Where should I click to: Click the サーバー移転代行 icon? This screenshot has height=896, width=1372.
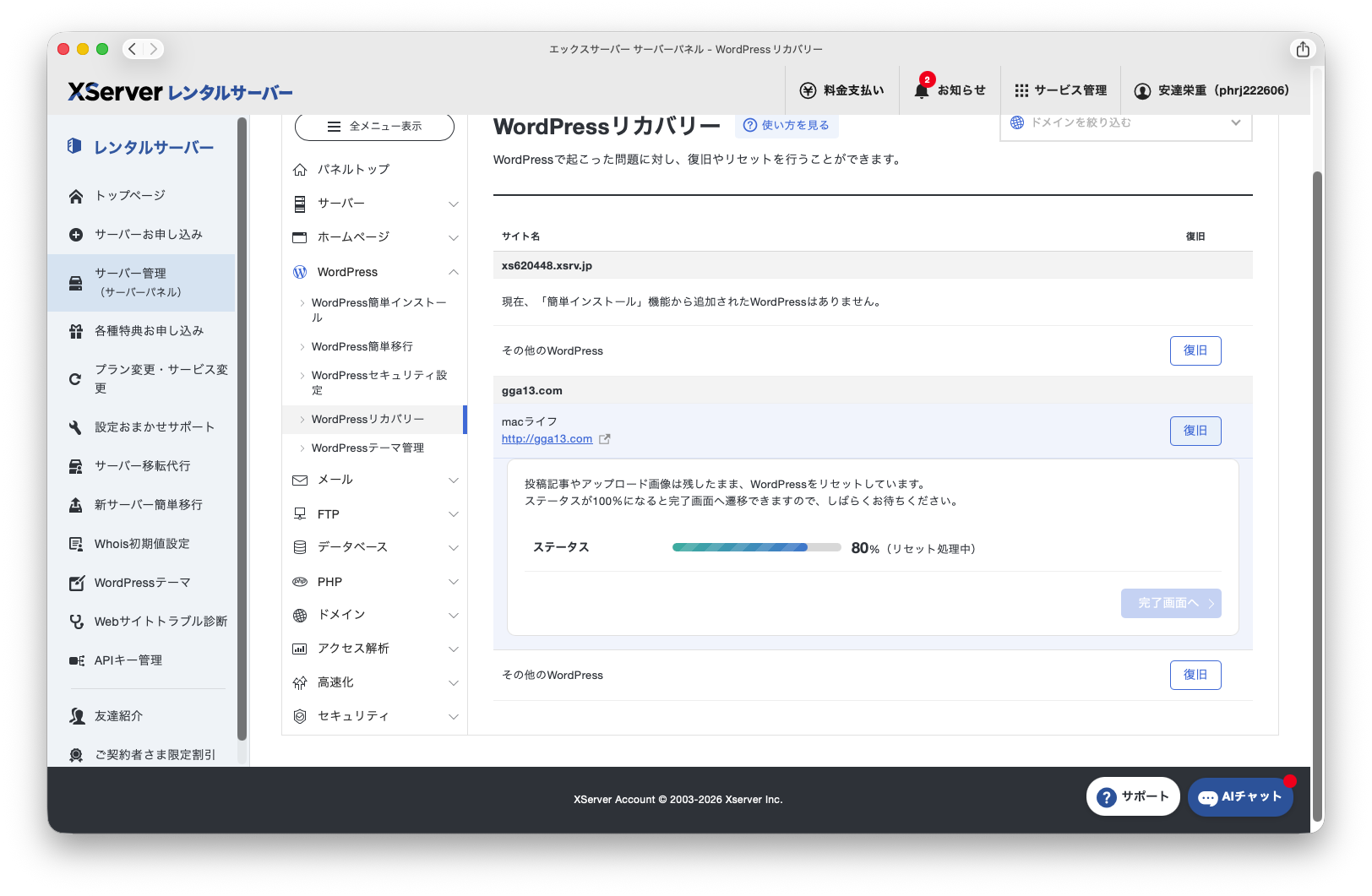click(x=76, y=466)
